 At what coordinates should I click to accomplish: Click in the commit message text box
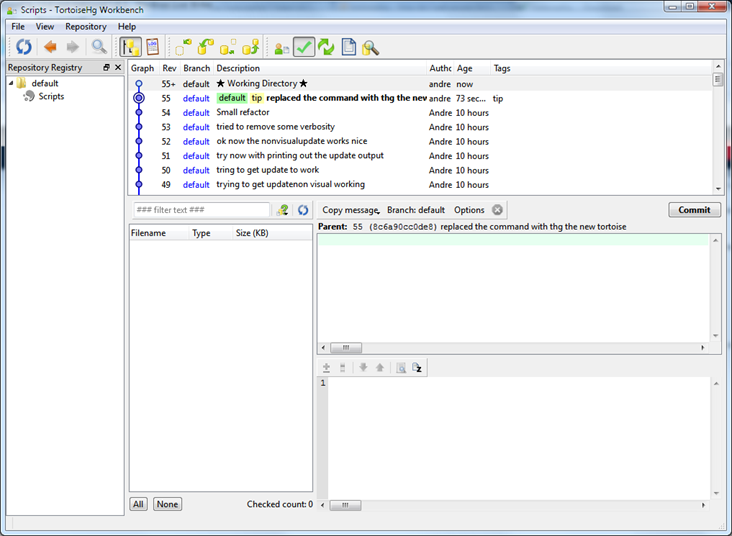514,289
